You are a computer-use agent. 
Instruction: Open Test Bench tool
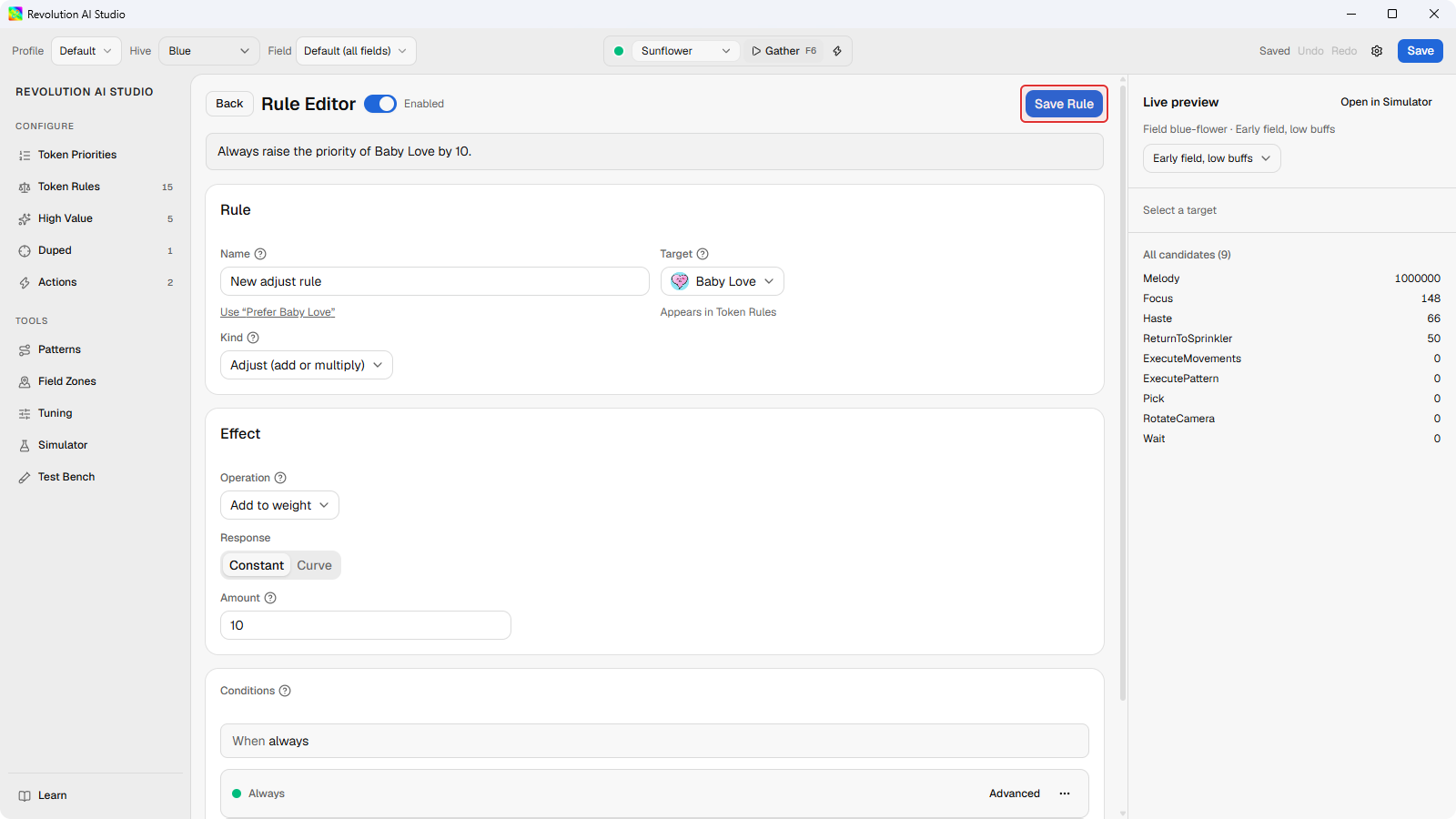96,477
